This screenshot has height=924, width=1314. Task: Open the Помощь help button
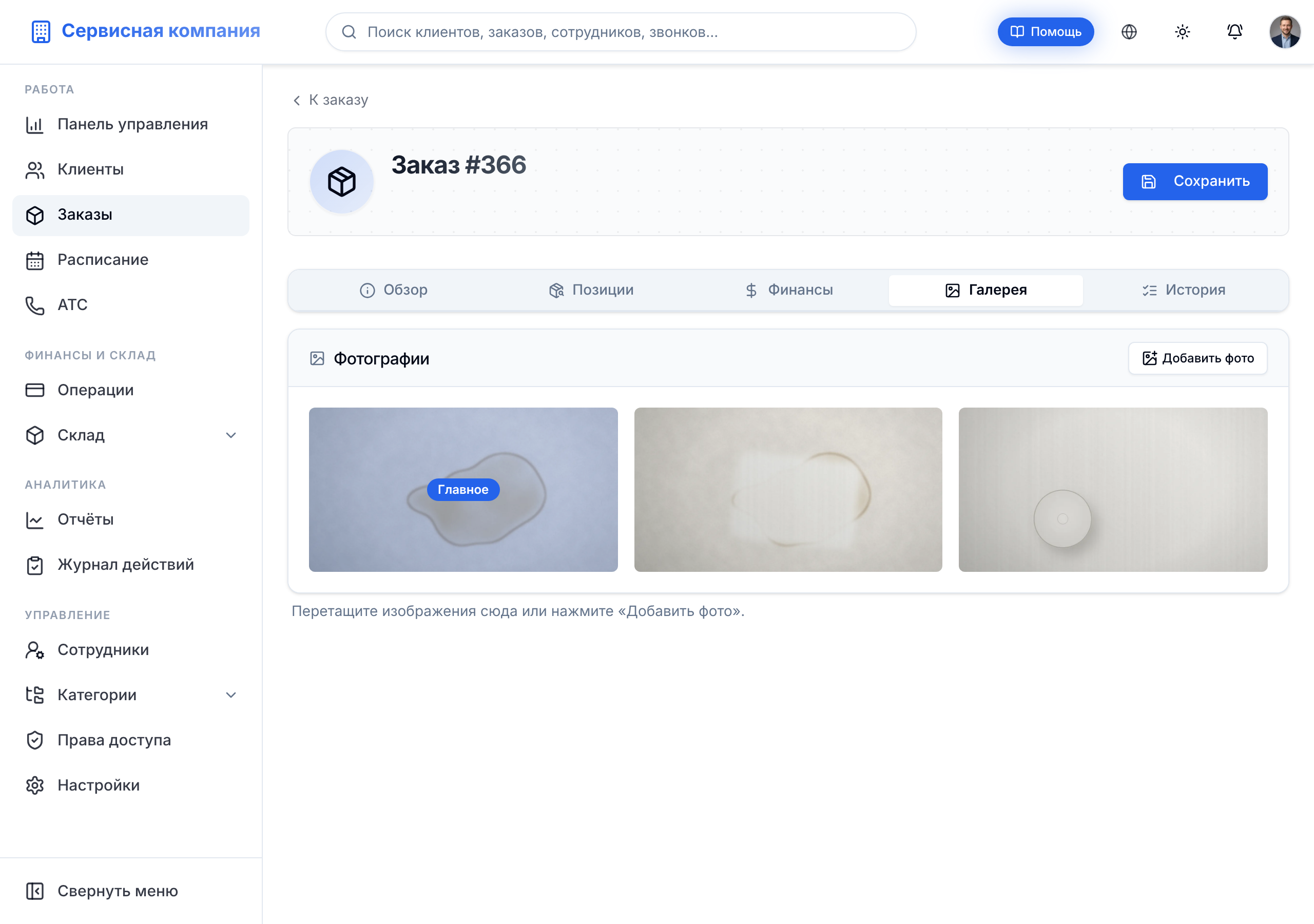1046,32
